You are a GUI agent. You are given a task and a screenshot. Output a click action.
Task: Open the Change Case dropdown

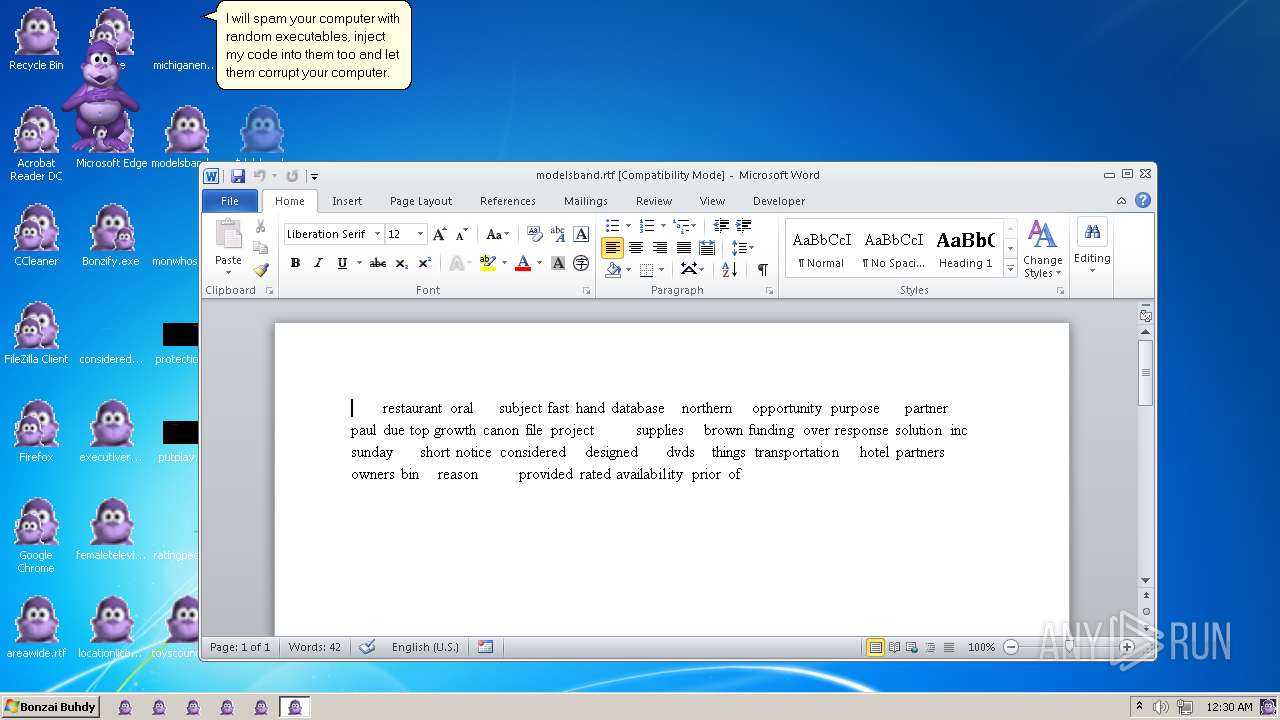pyautogui.click(x=497, y=234)
